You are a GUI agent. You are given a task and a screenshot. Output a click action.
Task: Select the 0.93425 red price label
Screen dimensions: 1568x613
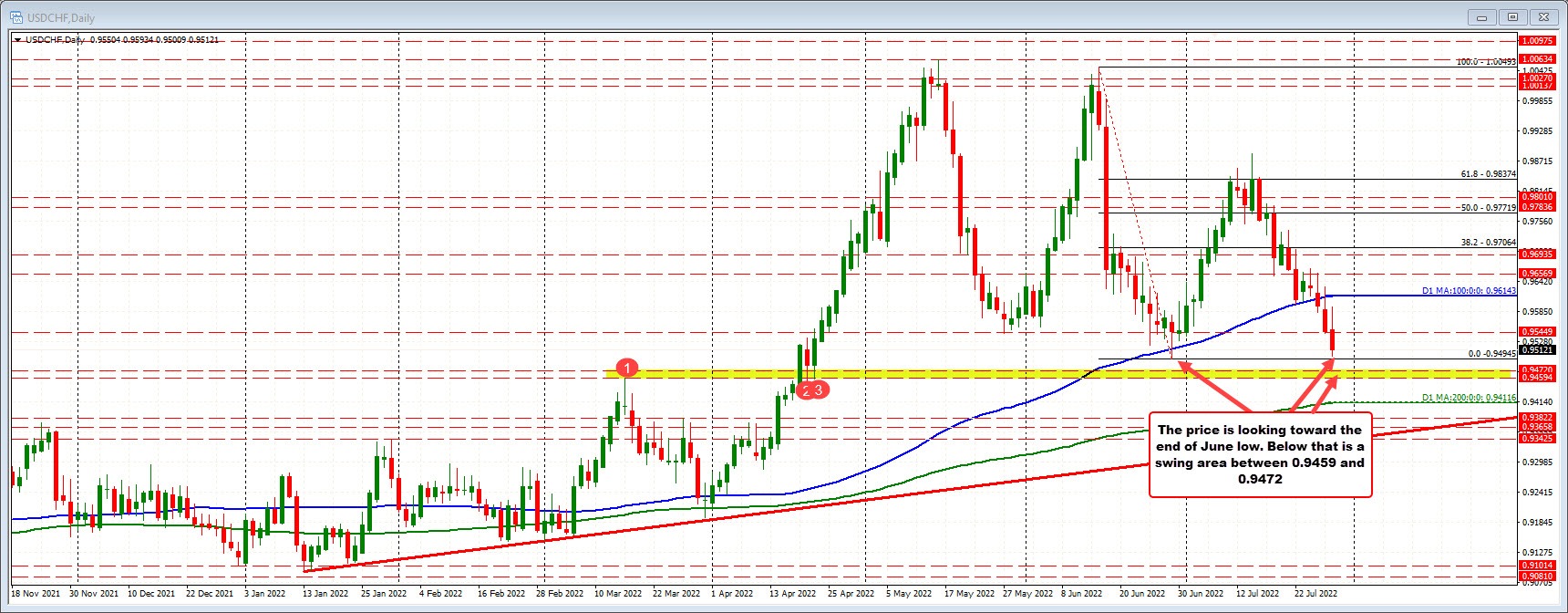tap(1536, 439)
